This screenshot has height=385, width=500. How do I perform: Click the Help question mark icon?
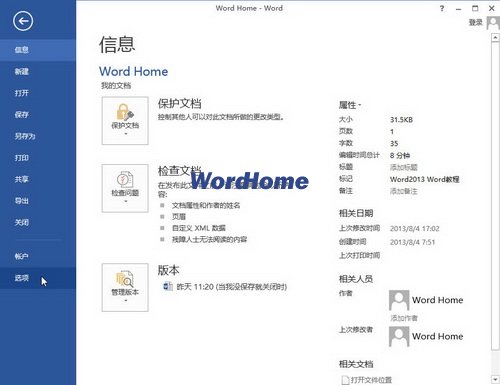tap(442, 8)
